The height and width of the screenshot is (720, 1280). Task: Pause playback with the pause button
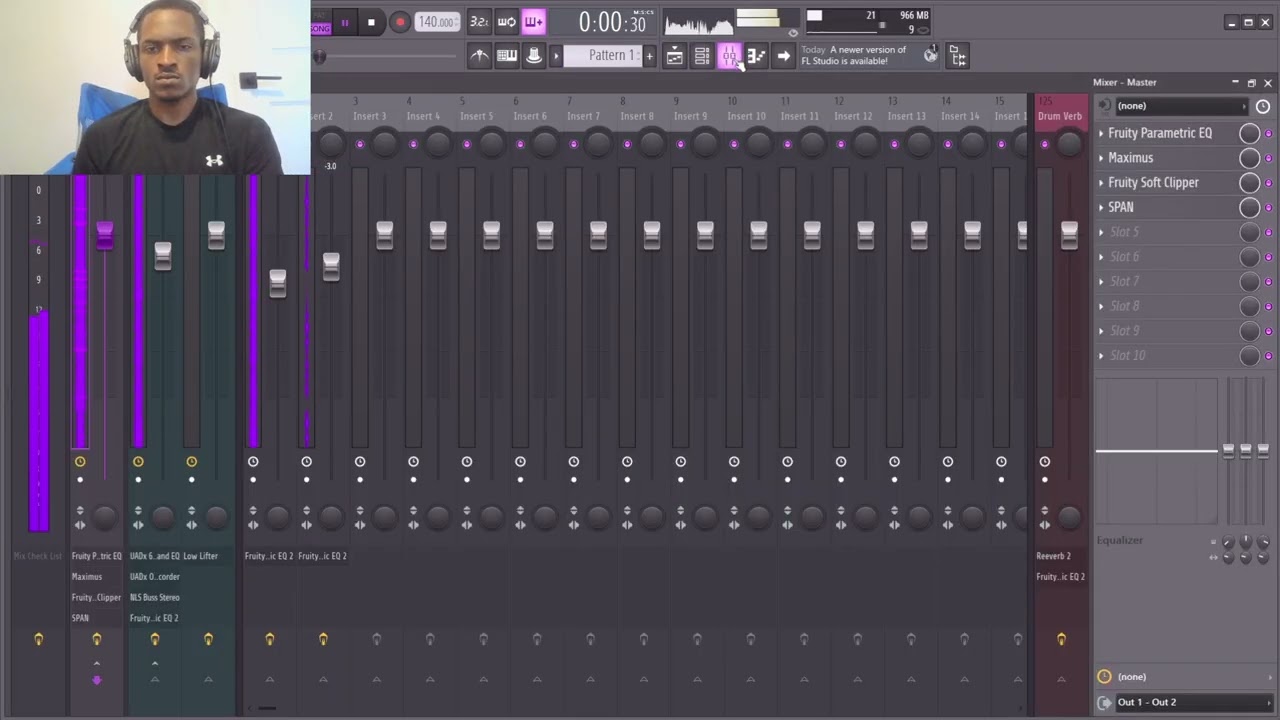coord(345,22)
